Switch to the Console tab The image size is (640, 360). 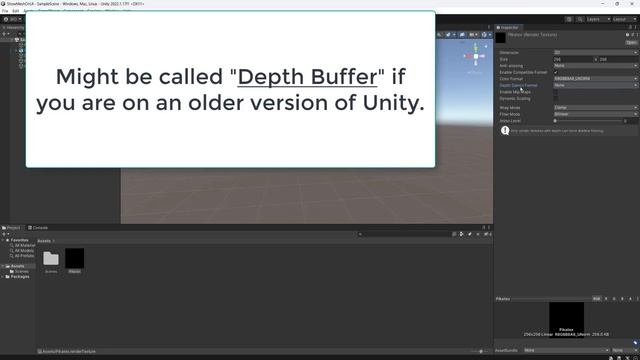coord(38,228)
